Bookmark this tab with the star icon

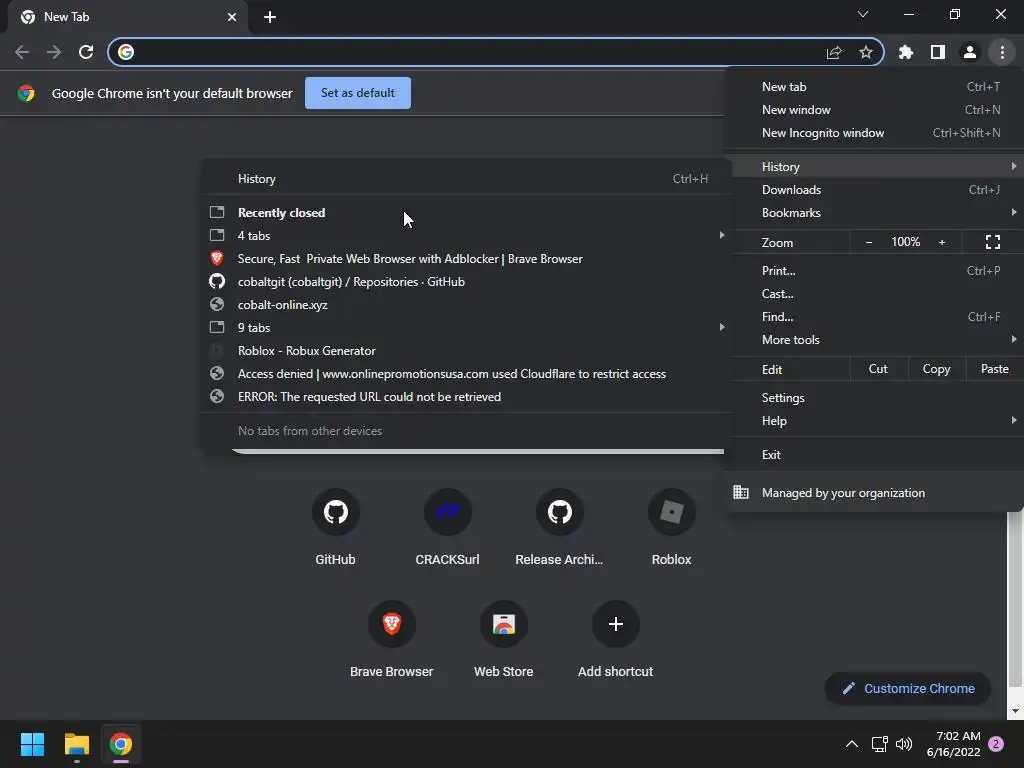click(866, 52)
